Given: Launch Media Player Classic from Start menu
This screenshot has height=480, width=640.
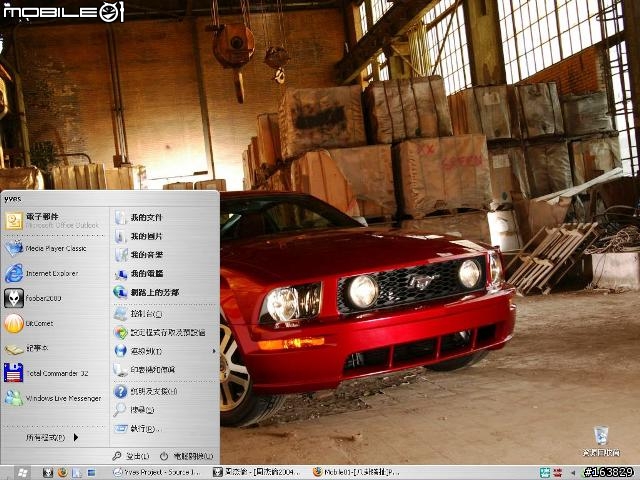Looking at the screenshot, I should 55,248.
